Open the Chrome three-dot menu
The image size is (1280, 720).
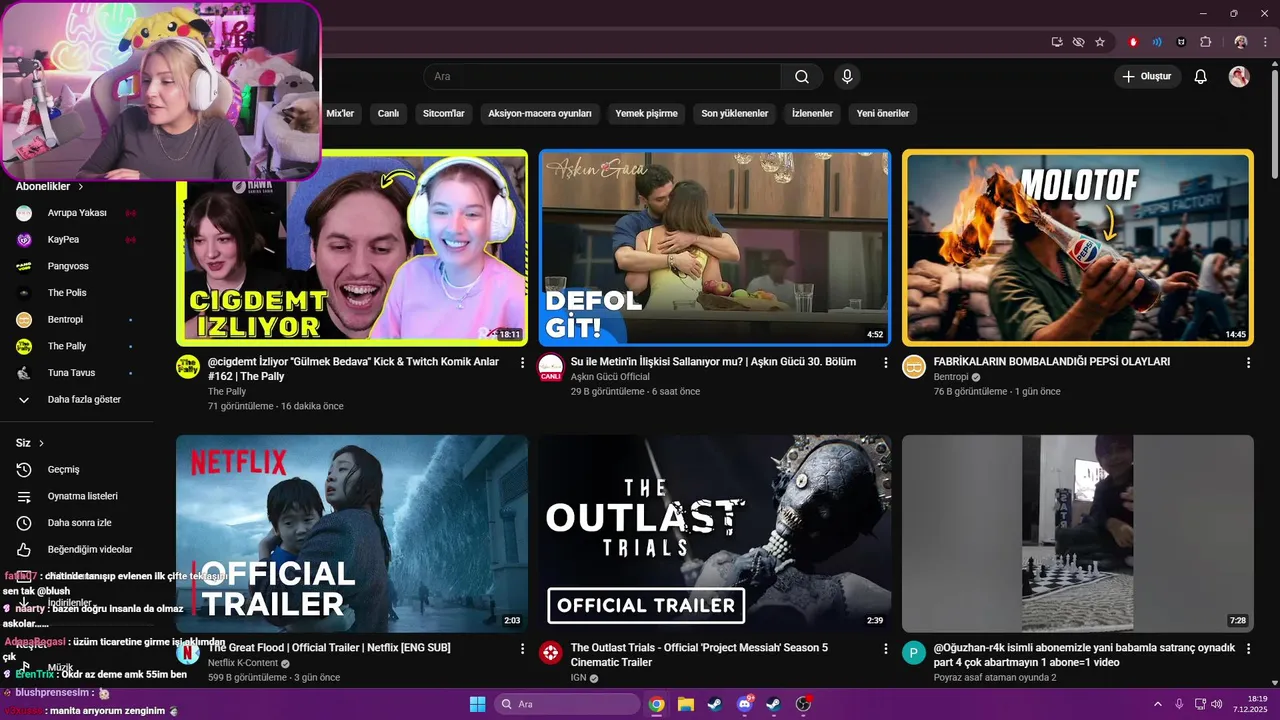coord(1265,42)
